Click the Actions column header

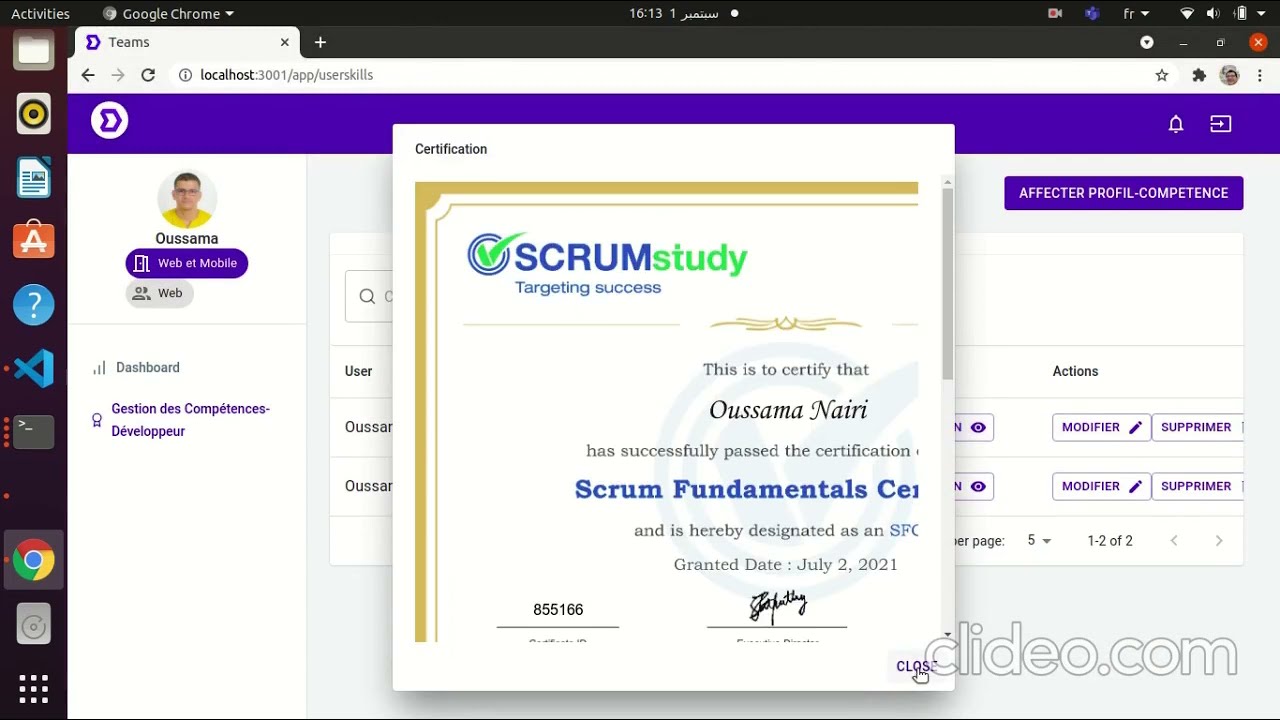click(1075, 371)
